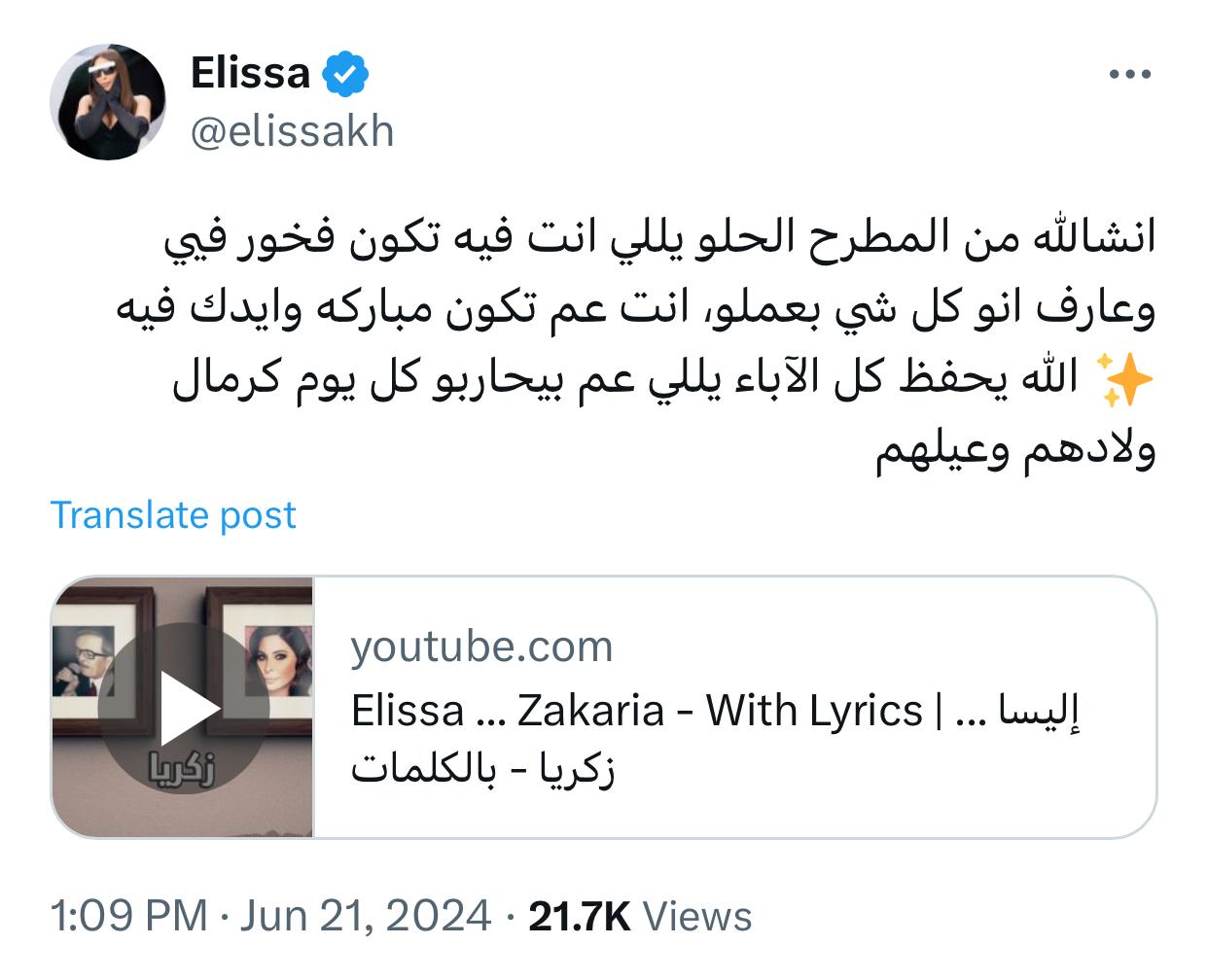Open Elissa's profile avatar picture
The height and width of the screenshot is (980, 1208).
point(108,102)
